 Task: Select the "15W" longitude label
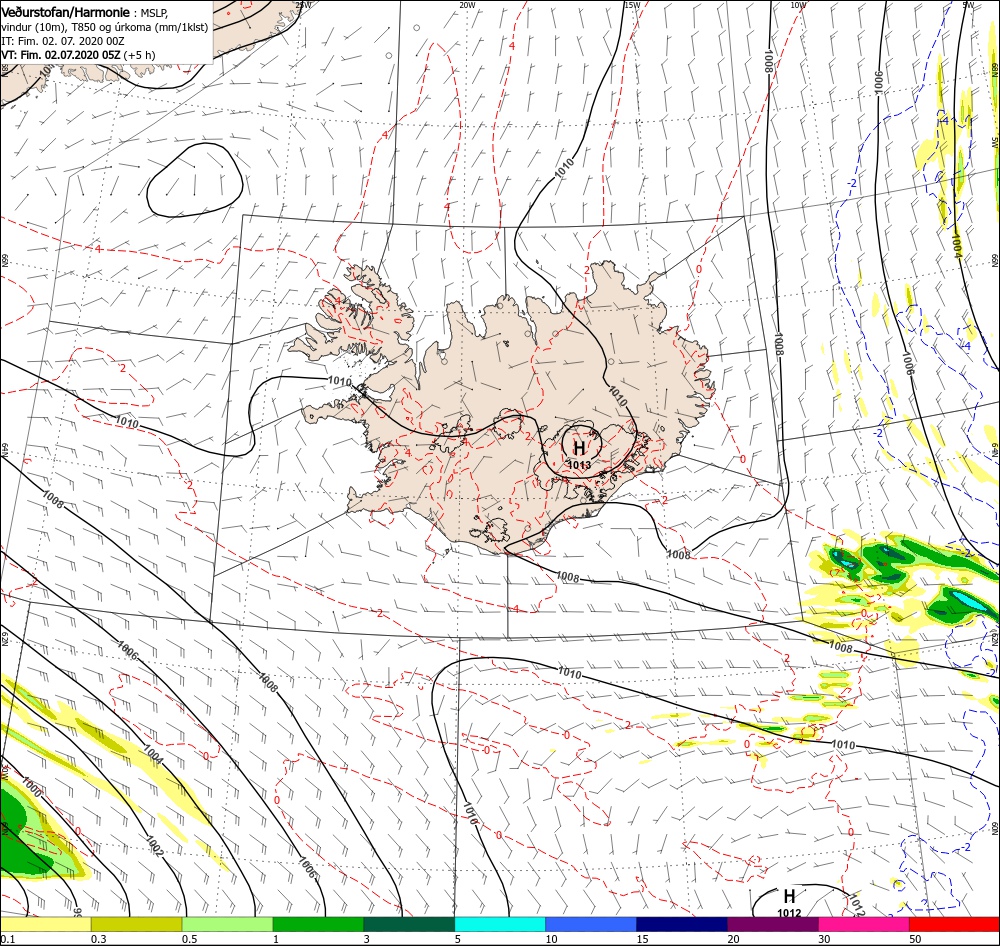tap(632, 5)
